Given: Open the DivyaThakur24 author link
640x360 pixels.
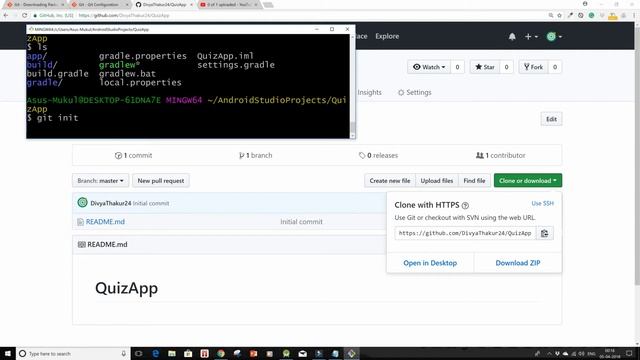Looking at the screenshot, I should [x=111, y=203].
